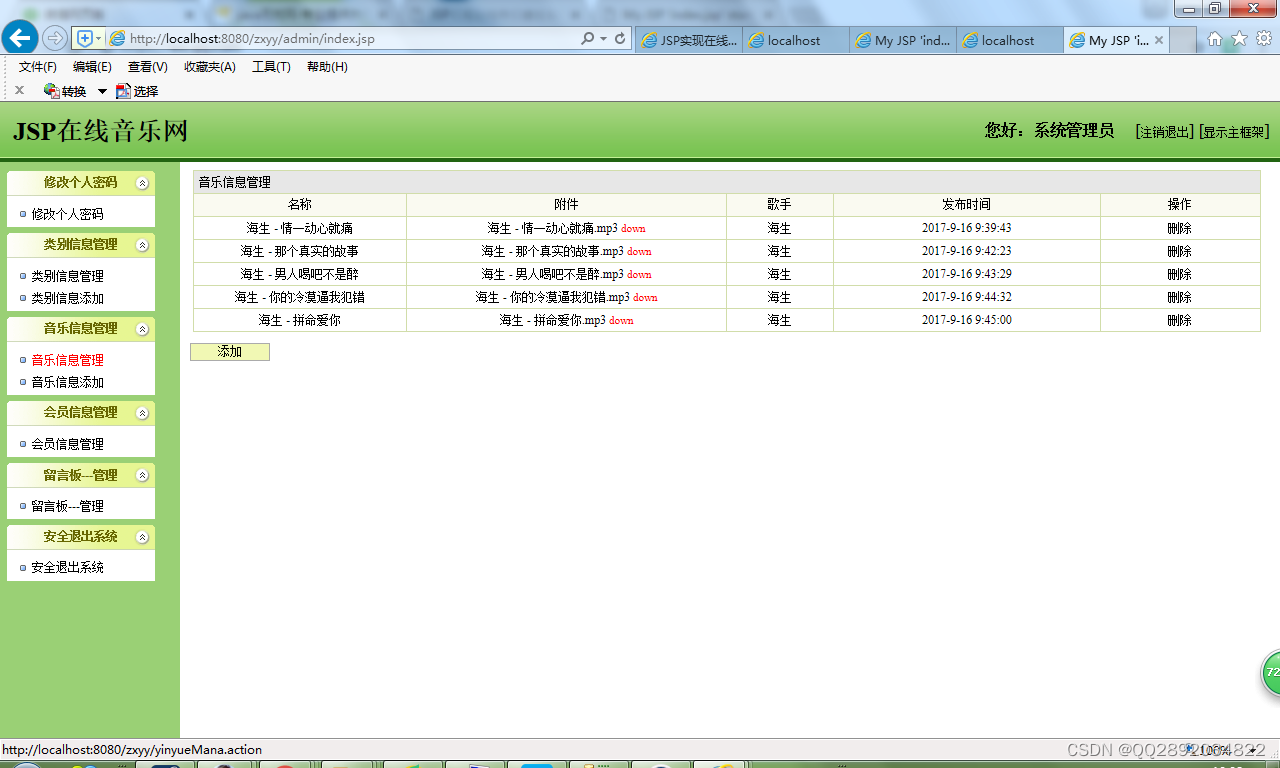Image resolution: width=1280 pixels, height=768 pixels.
Task: Open the 工具(T) menu
Action: tap(270, 66)
